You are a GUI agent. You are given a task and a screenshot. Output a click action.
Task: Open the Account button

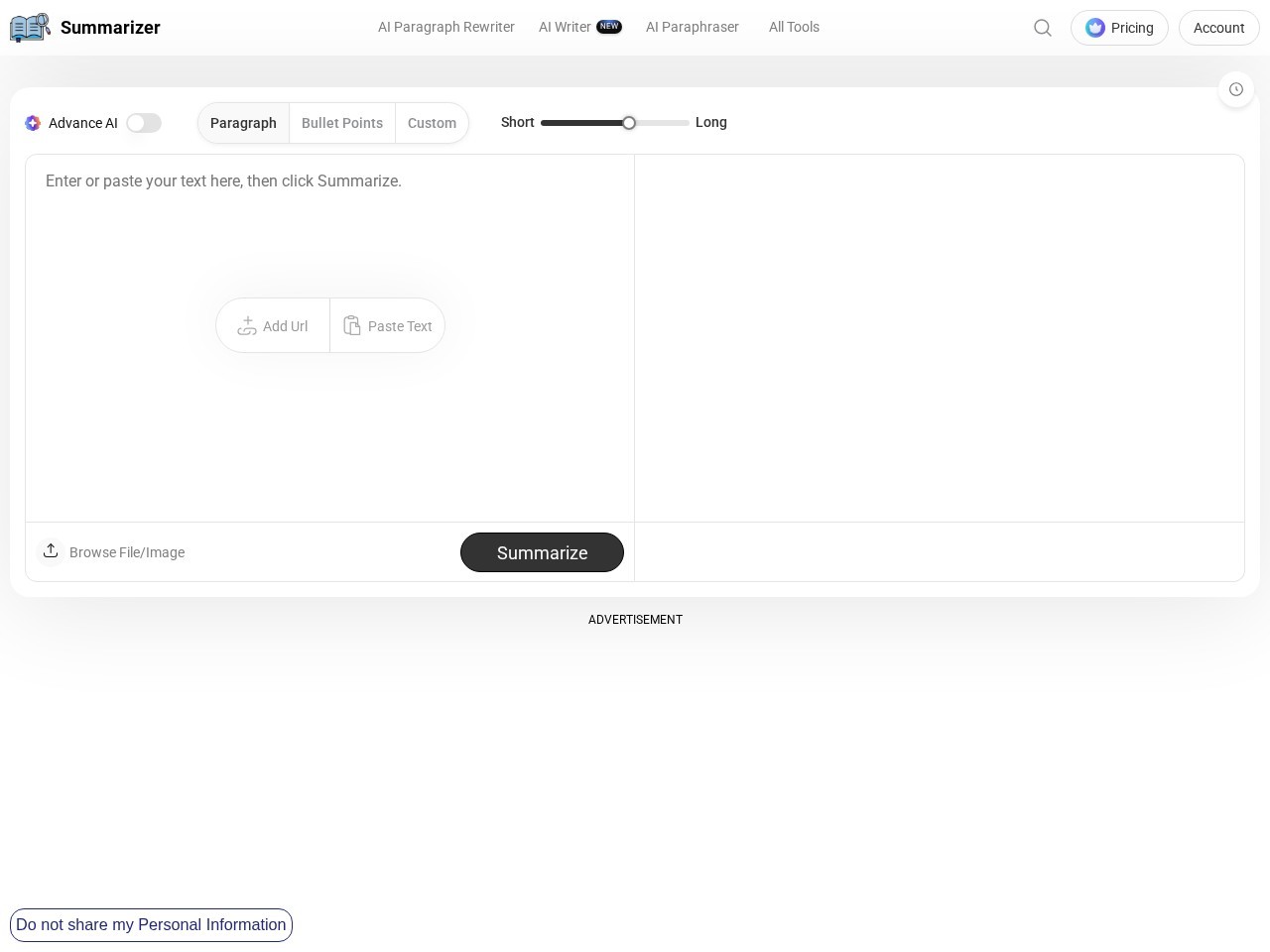1218,28
